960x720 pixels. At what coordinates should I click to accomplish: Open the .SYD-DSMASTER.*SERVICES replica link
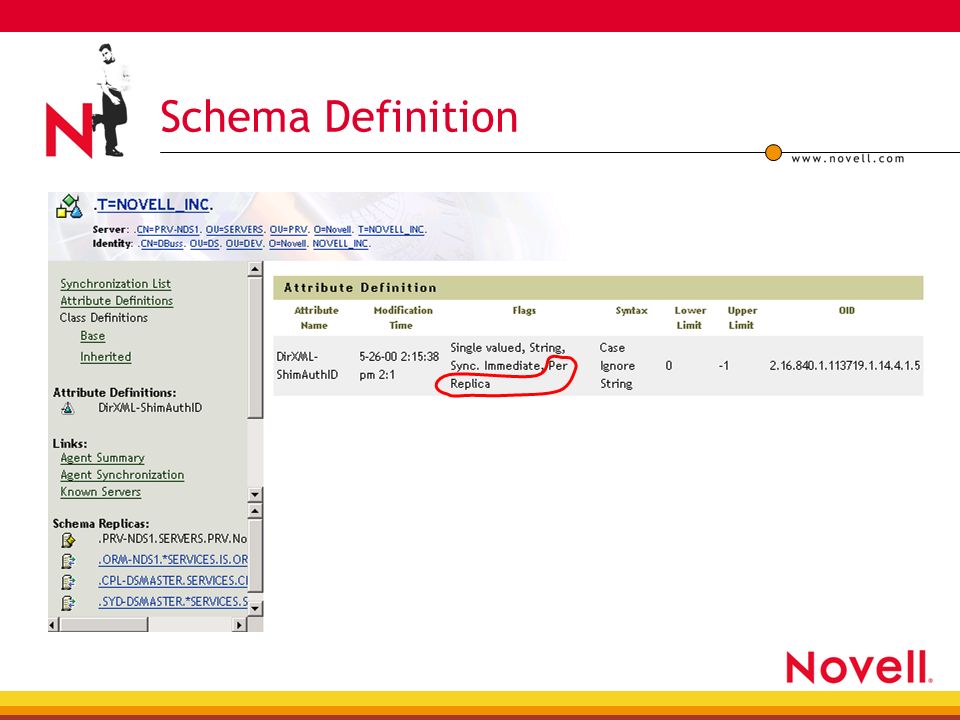point(173,602)
